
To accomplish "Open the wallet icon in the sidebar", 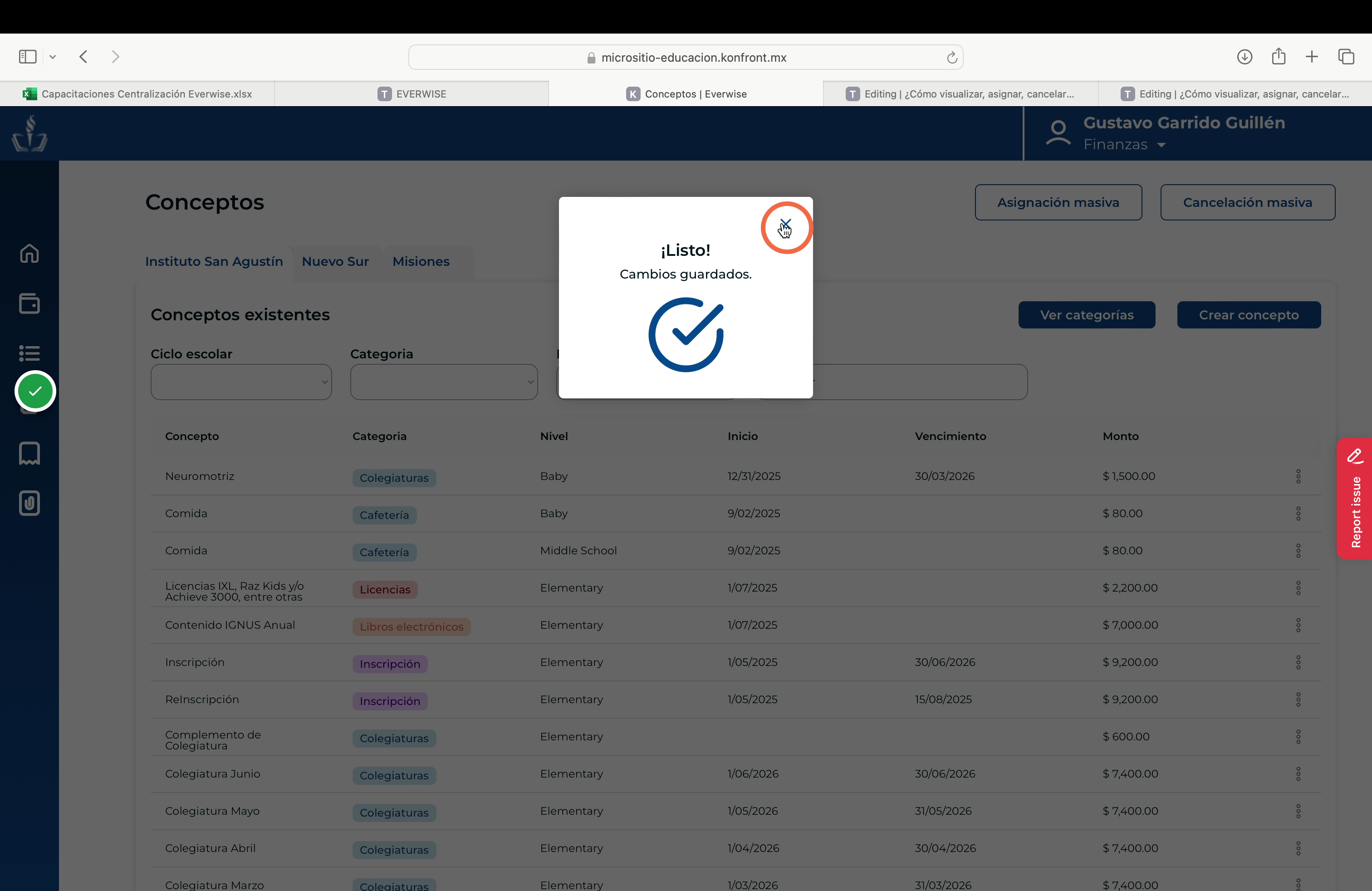I will (29, 303).
